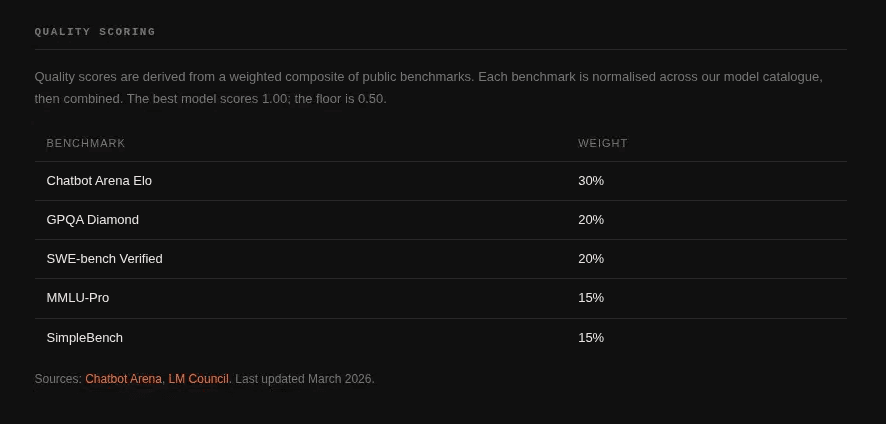Select the Chatbot Arena Elo benchmark name

pyautogui.click(x=99, y=181)
